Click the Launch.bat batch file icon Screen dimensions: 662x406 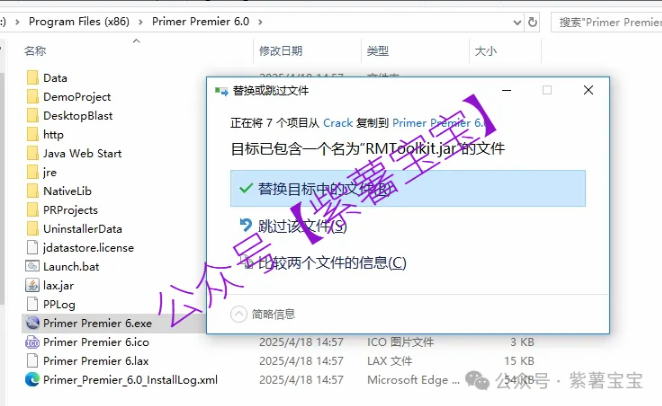point(31,266)
